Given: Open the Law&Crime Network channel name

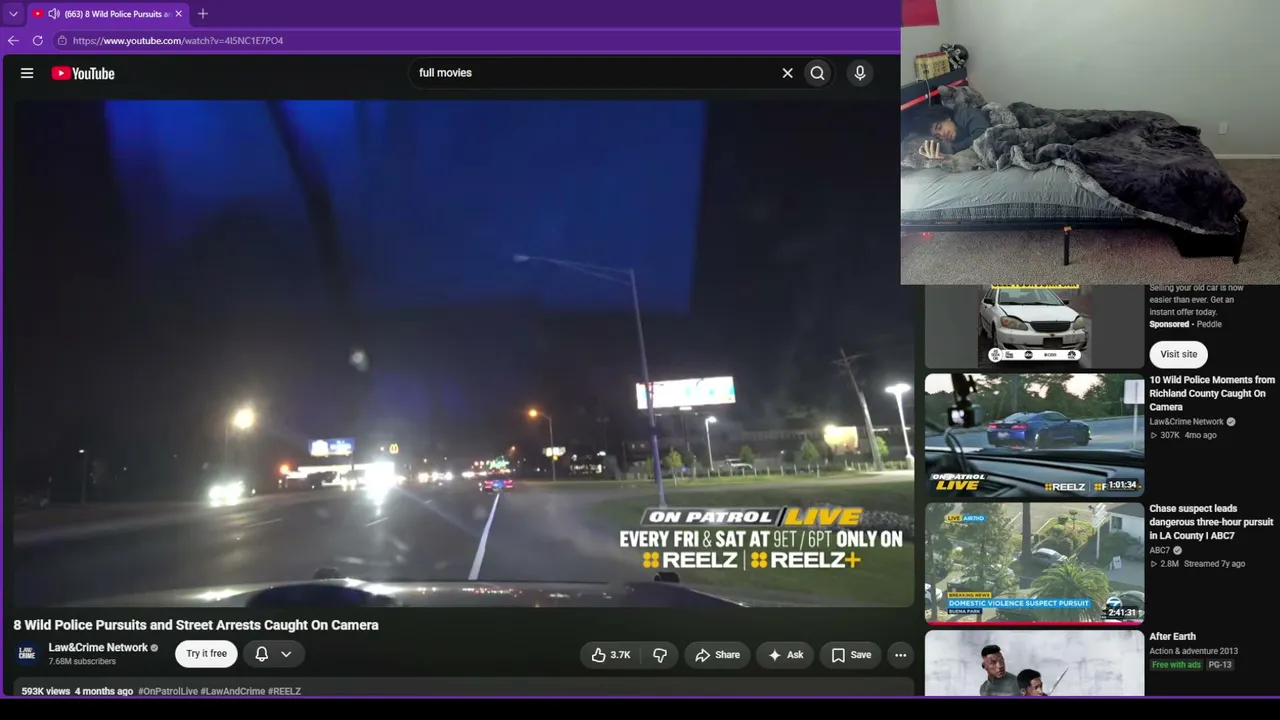Looking at the screenshot, I should click(98, 648).
